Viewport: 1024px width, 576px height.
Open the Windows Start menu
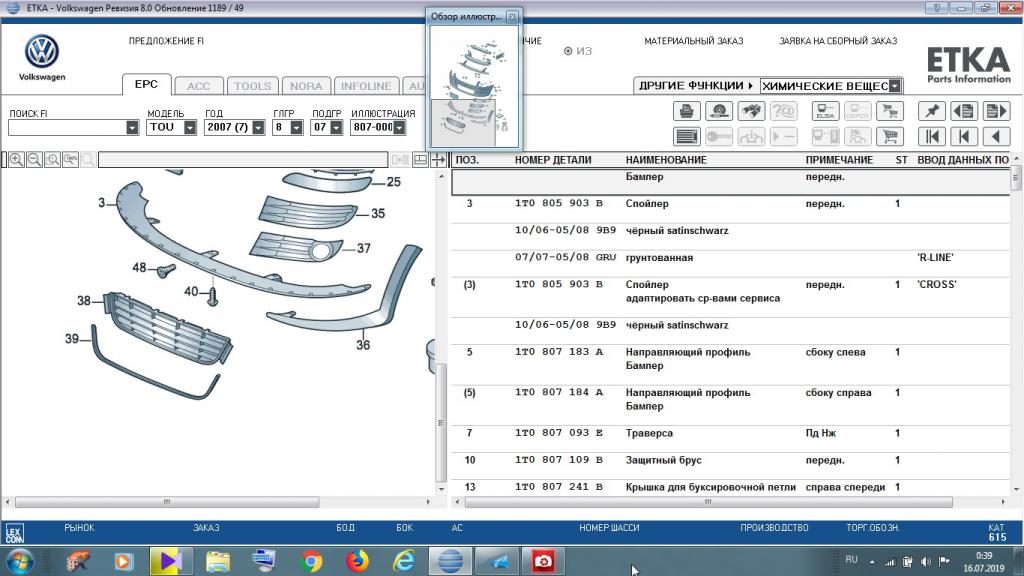tap(20, 561)
